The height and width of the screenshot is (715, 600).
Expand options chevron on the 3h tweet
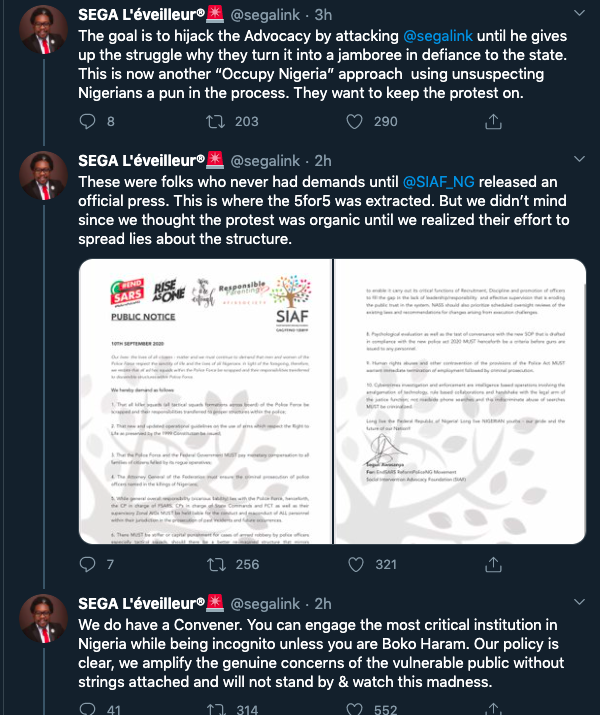[579, 13]
